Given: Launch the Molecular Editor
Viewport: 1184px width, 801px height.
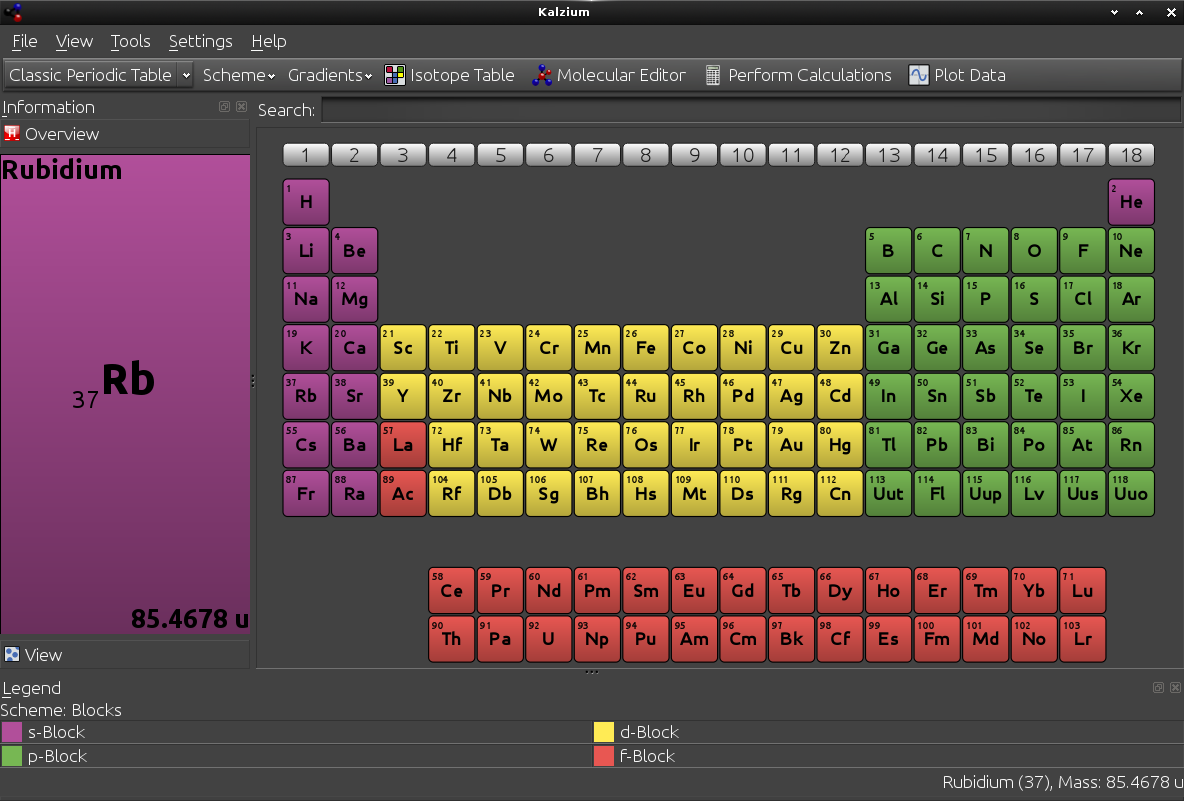Looking at the screenshot, I should [608, 75].
